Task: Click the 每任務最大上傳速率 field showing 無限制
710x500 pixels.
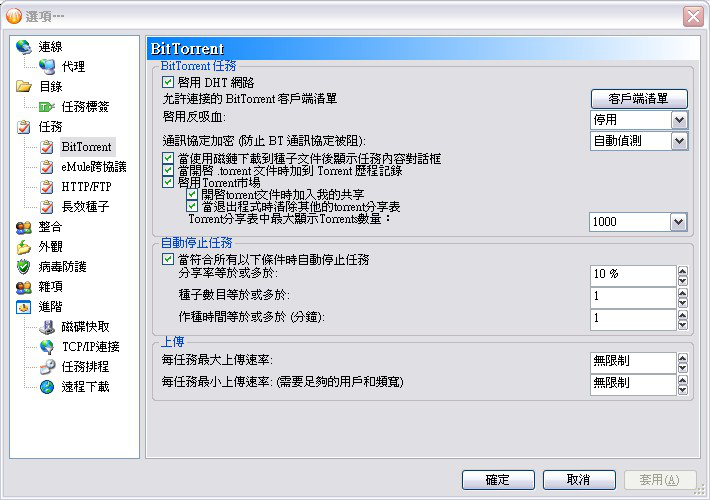Action: pyautogui.click(x=633, y=363)
